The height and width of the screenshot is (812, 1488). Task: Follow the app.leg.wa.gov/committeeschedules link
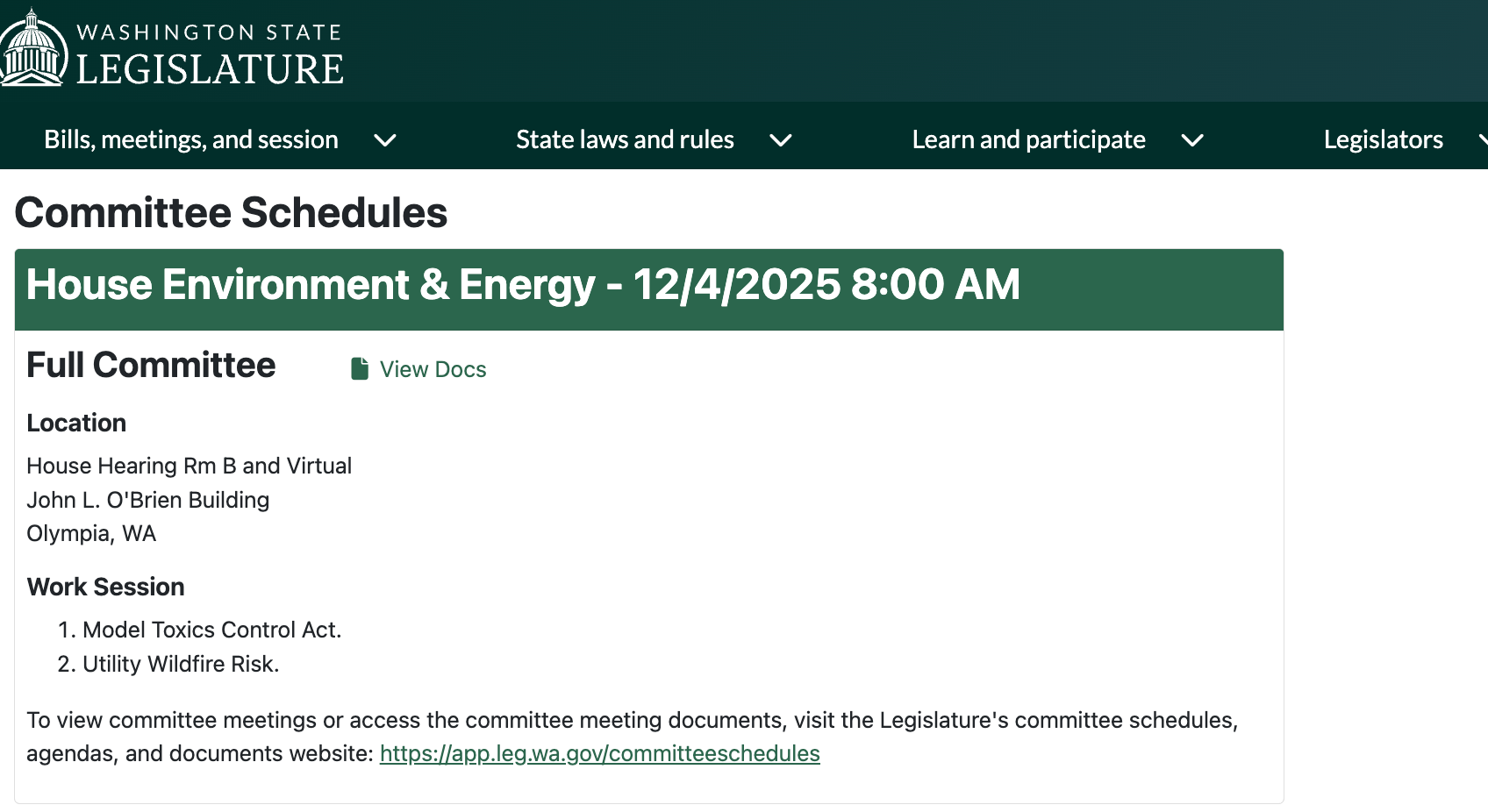[x=600, y=753]
